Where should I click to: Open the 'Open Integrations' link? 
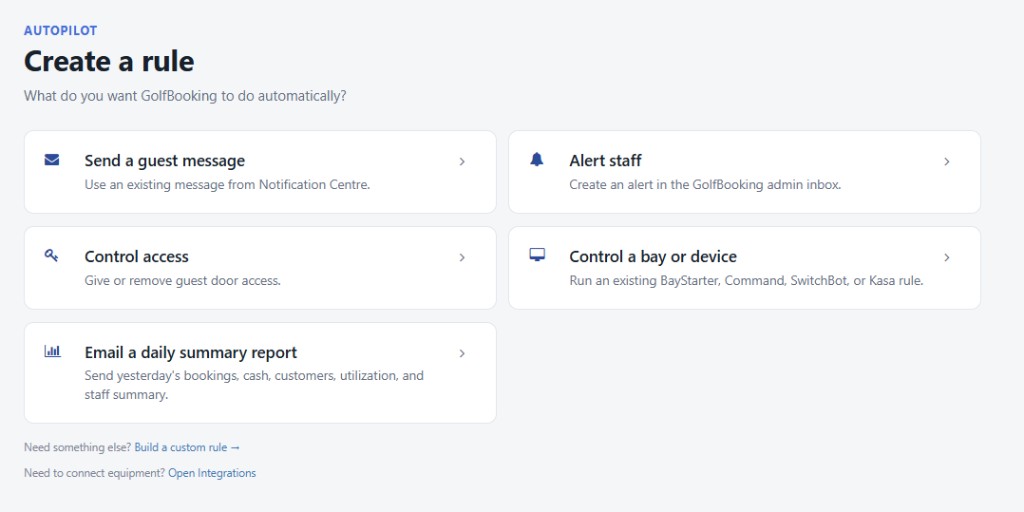tap(212, 473)
